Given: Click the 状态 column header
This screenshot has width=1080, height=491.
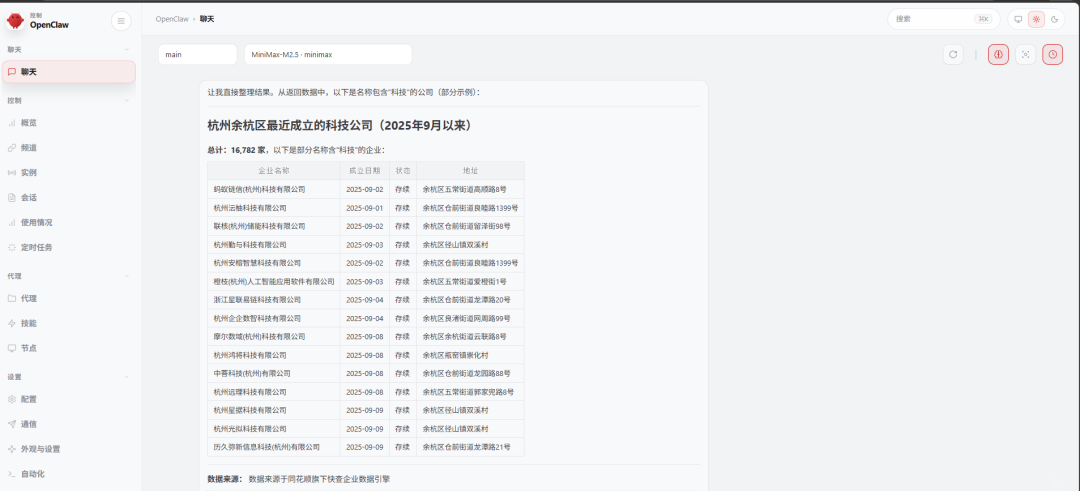Looking at the screenshot, I should 403,171.
